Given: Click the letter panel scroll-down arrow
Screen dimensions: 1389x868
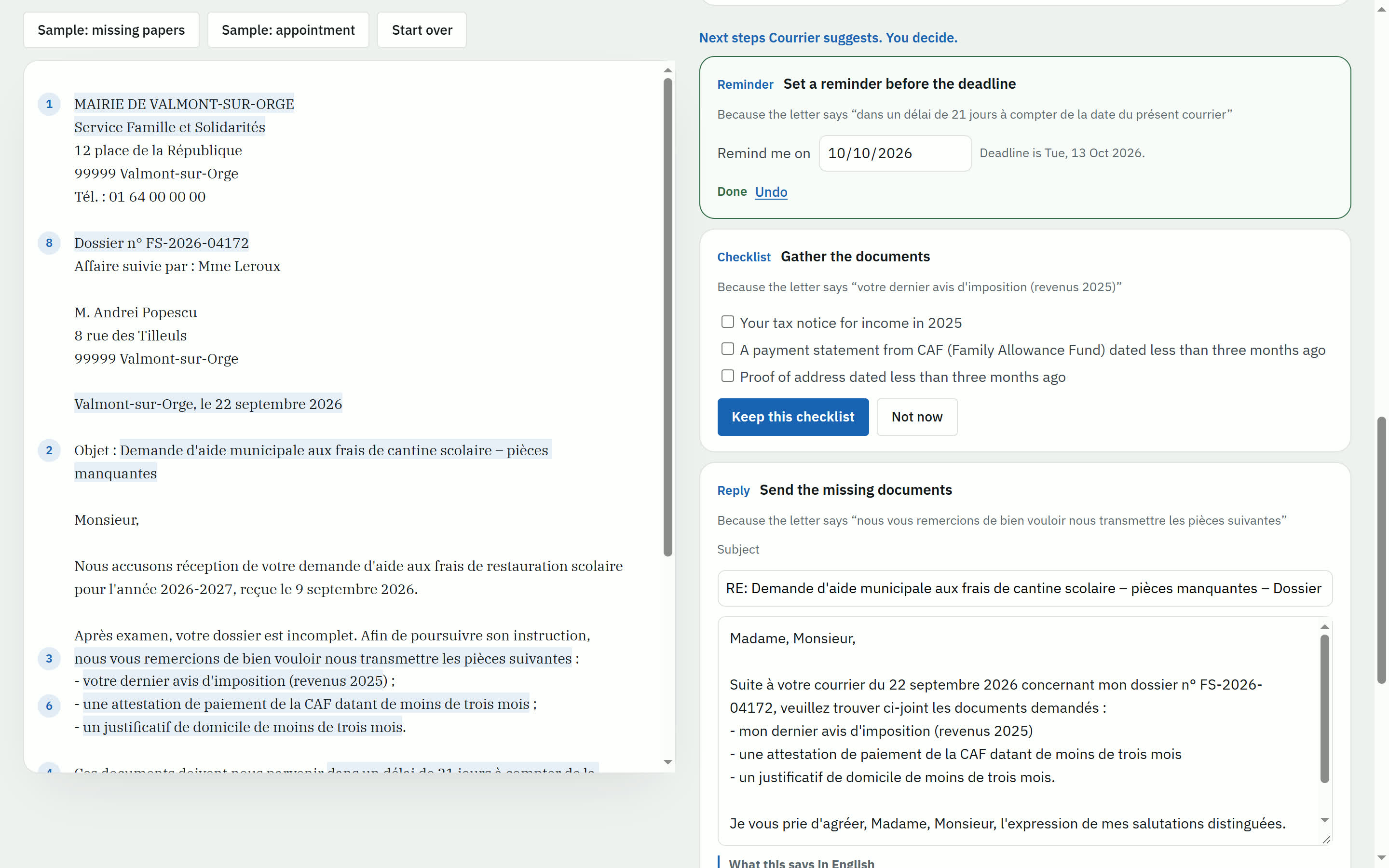Looking at the screenshot, I should pyautogui.click(x=667, y=762).
